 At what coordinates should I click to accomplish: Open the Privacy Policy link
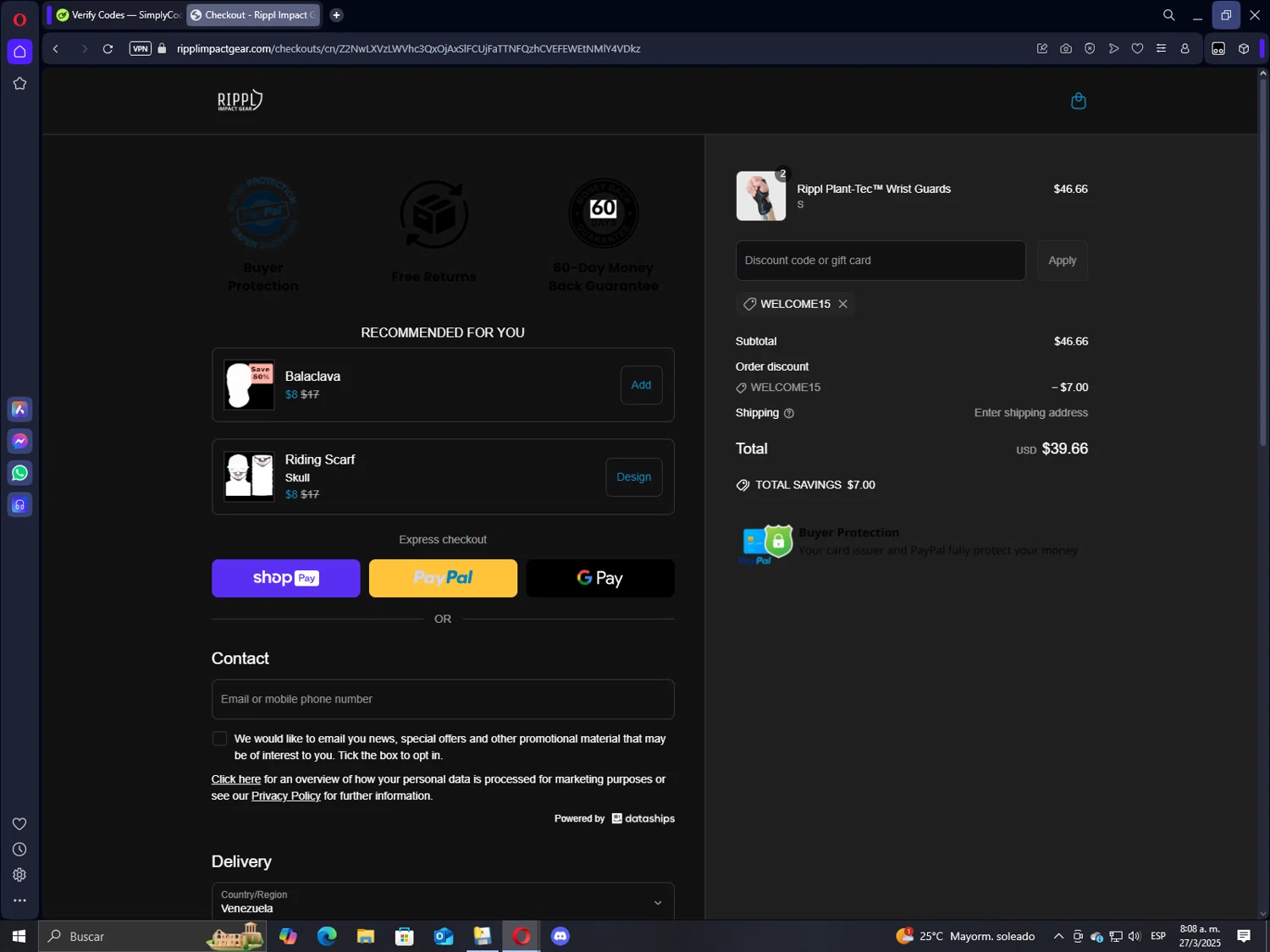pyautogui.click(x=286, y=796)
